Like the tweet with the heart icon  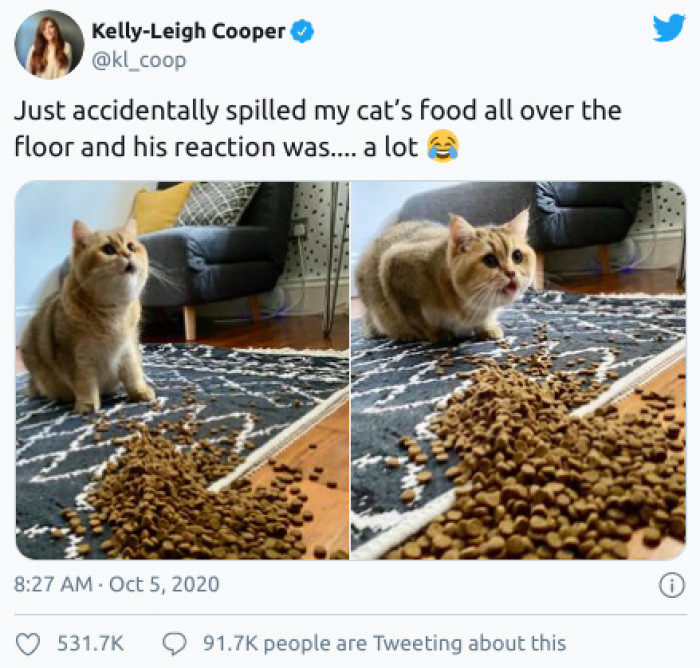(x=28, y=644)
